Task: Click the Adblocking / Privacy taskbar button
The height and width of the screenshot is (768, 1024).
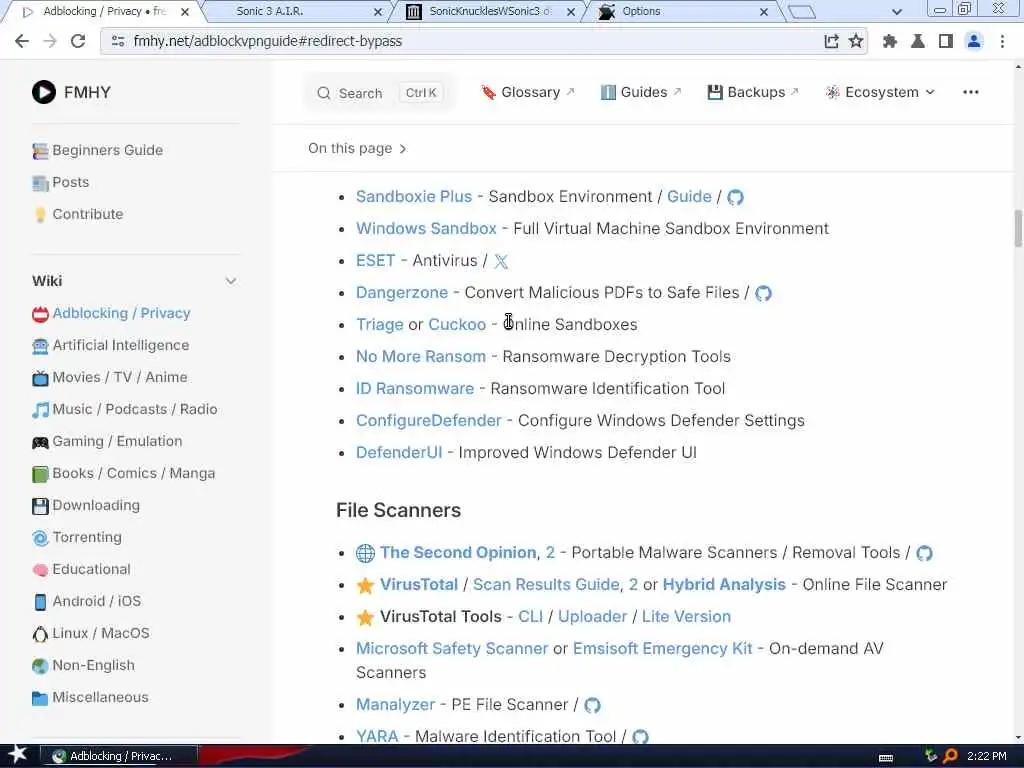Action: tap(120, 756)
